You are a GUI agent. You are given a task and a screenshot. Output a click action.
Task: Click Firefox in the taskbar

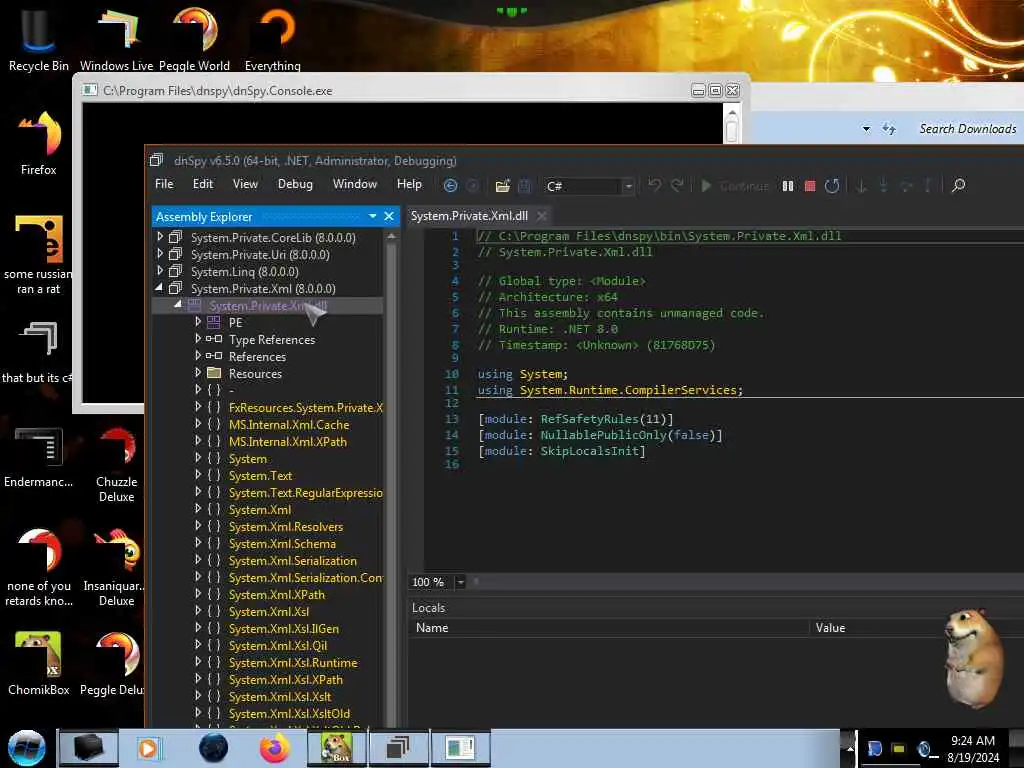275,748
